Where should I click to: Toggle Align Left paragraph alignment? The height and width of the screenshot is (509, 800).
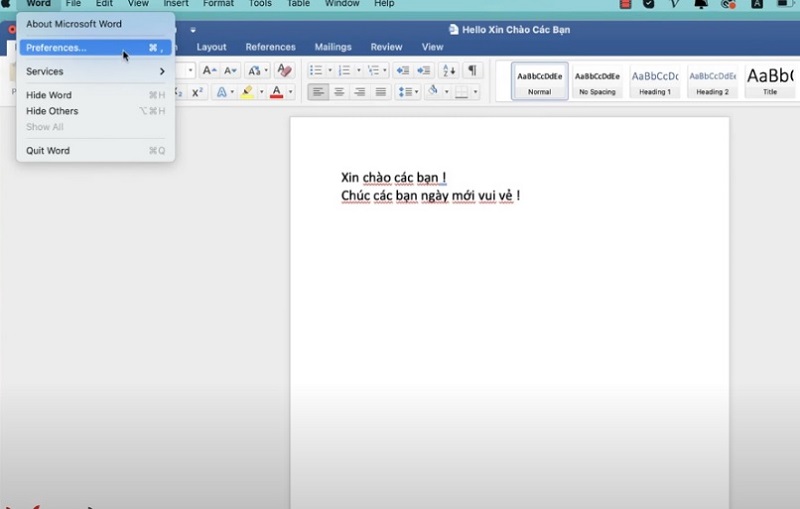point(317,92)
